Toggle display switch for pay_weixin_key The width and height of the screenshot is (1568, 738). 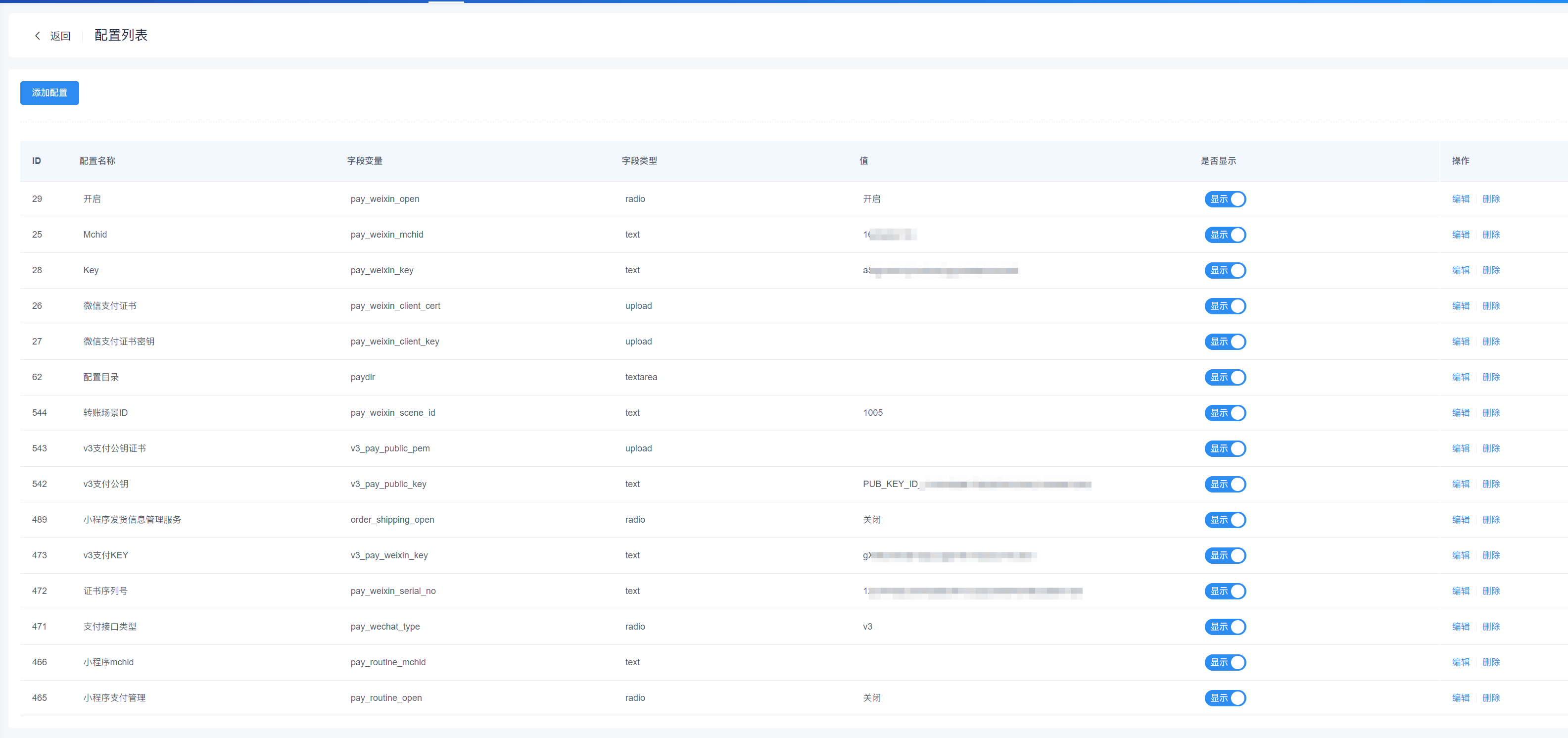(1225, 270)
